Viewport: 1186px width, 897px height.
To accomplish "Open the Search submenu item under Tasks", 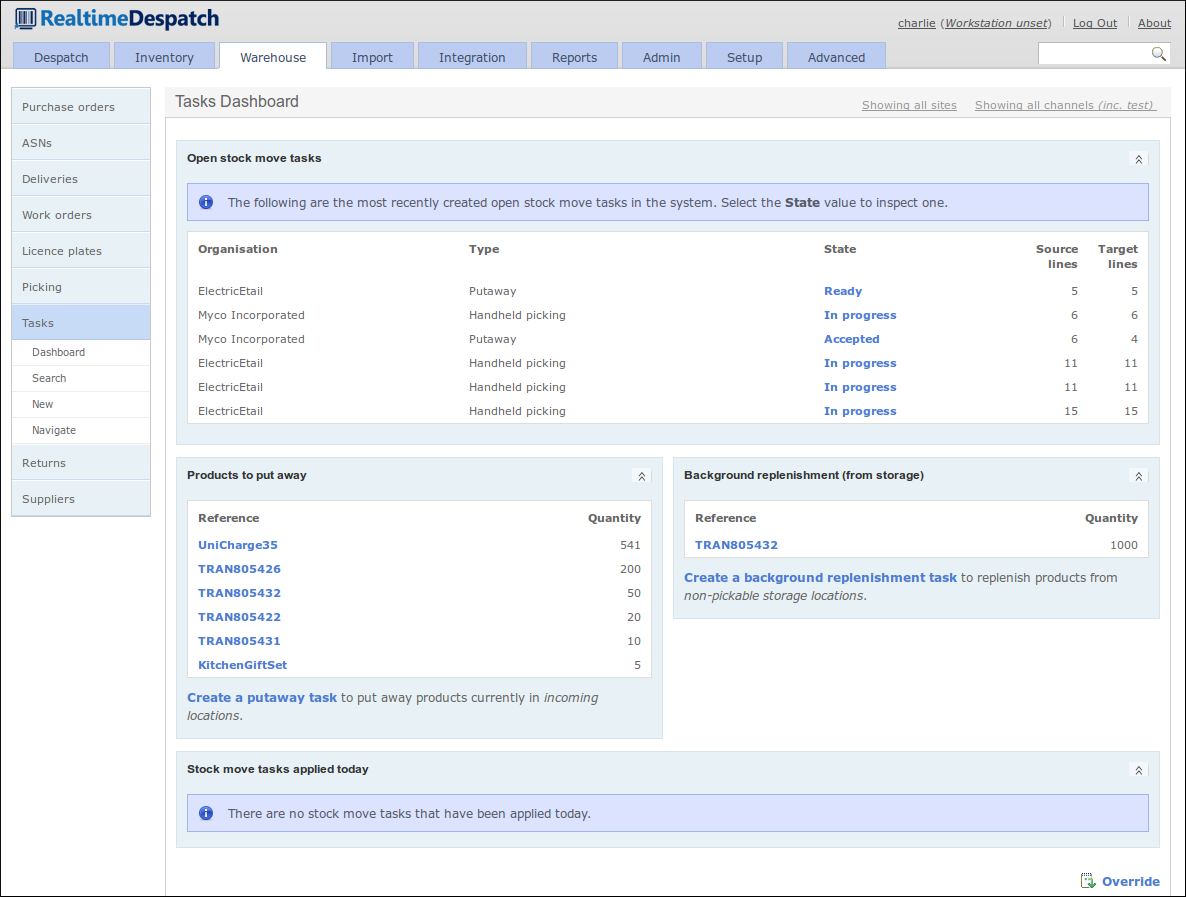I will tap(49, 378).
